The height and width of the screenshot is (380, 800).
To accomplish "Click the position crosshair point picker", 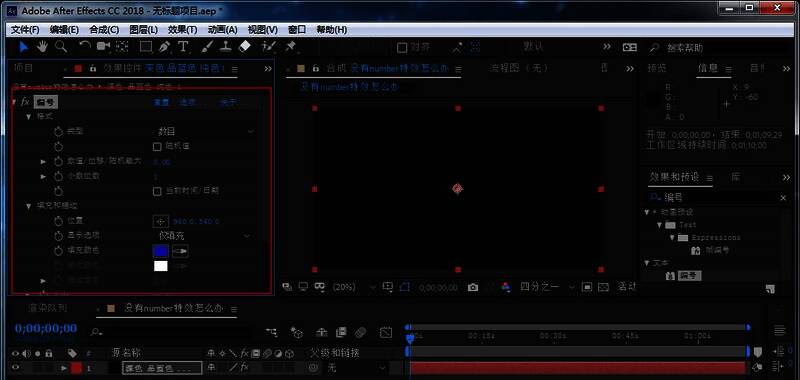I will click(x=161, y=221).
